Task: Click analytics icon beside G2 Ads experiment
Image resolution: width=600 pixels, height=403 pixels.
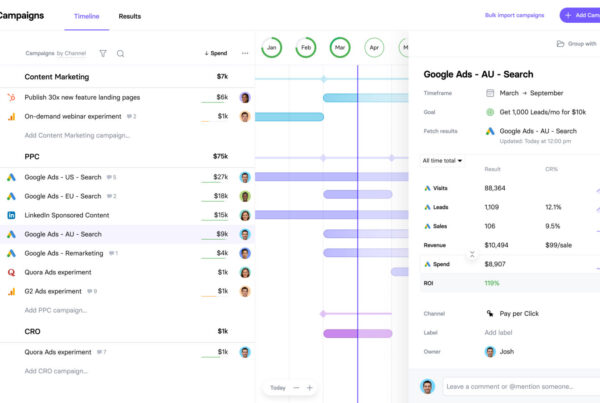Action: pos(11,292)
